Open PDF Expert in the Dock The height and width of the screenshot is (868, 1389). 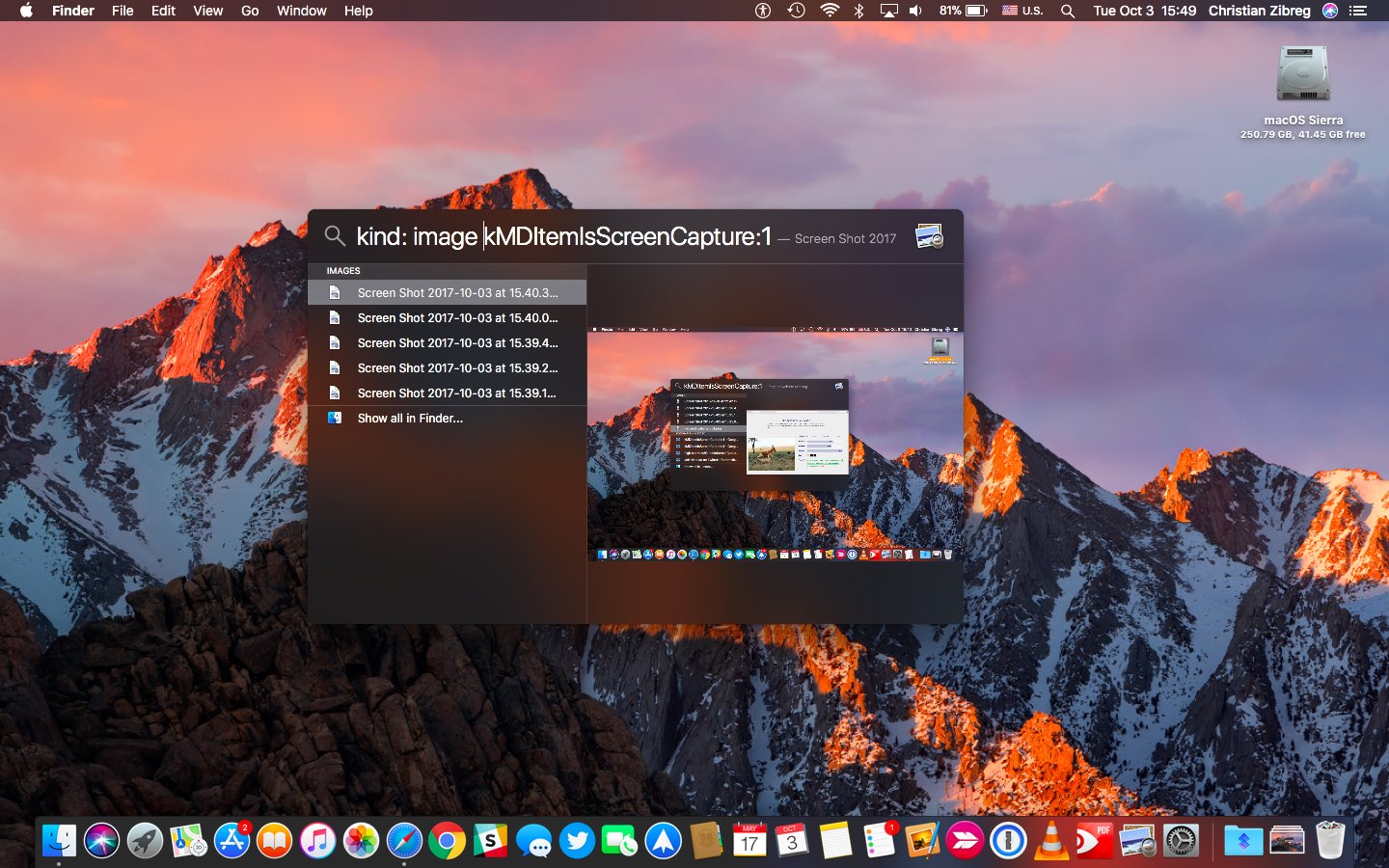point(1094,841)
